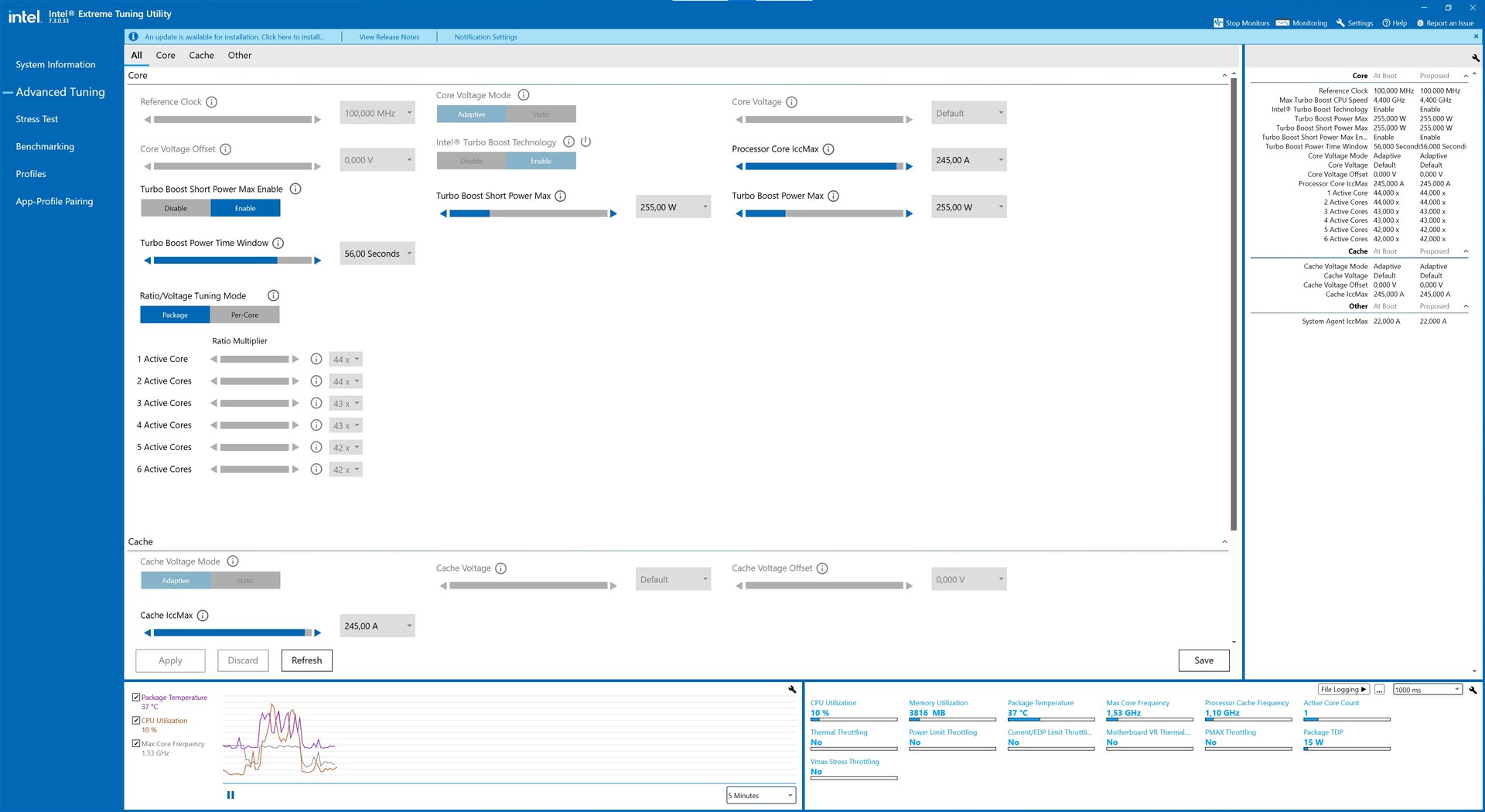Disable Turbo Boost Short Power Max

pyautogui.click(x=176, y=208)
